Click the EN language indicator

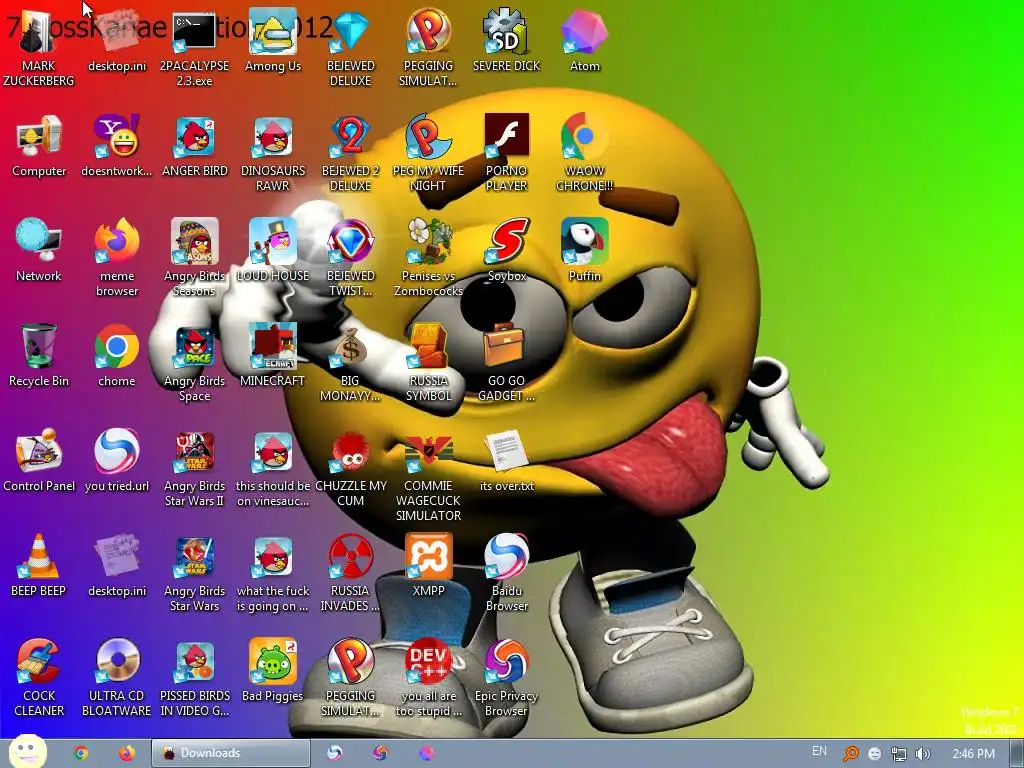tap(819, 751)
